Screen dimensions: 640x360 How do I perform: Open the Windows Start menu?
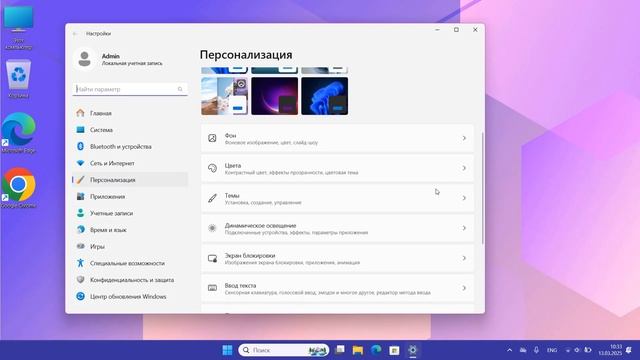tap(227, 350)
